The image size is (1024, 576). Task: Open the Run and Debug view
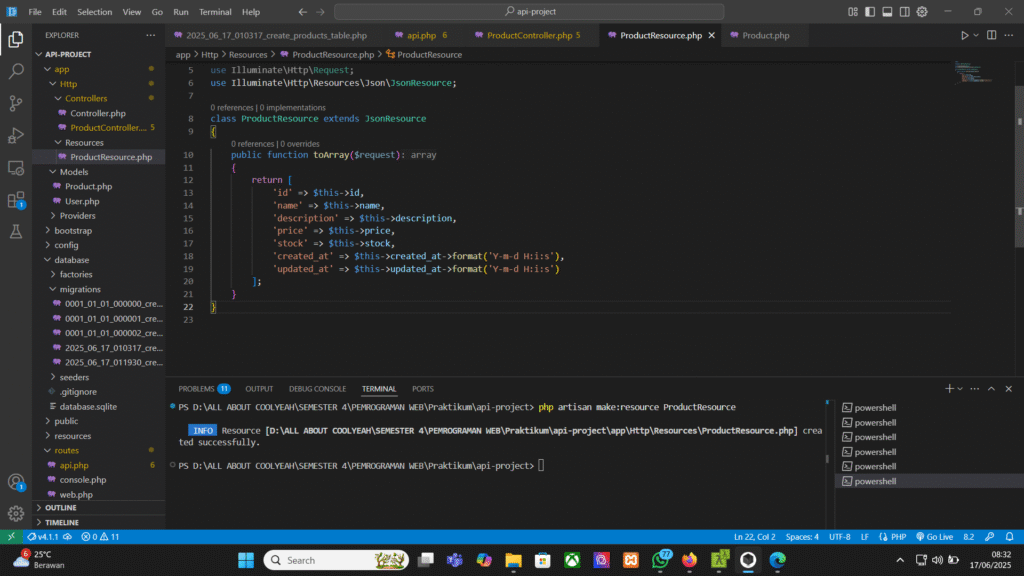click(16, 135)
